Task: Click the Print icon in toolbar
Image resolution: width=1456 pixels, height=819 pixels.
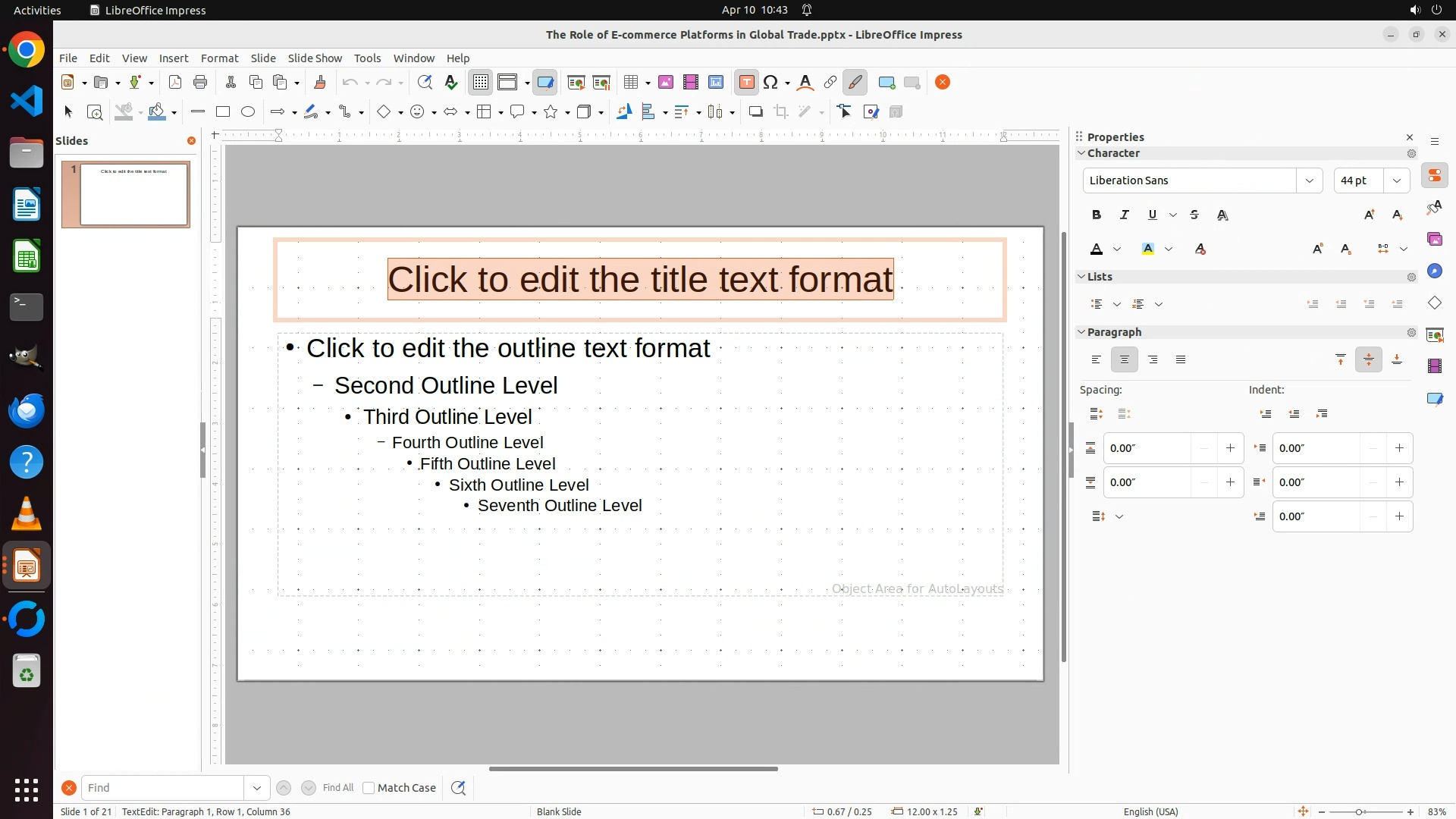Action: [x=200, y=83]
